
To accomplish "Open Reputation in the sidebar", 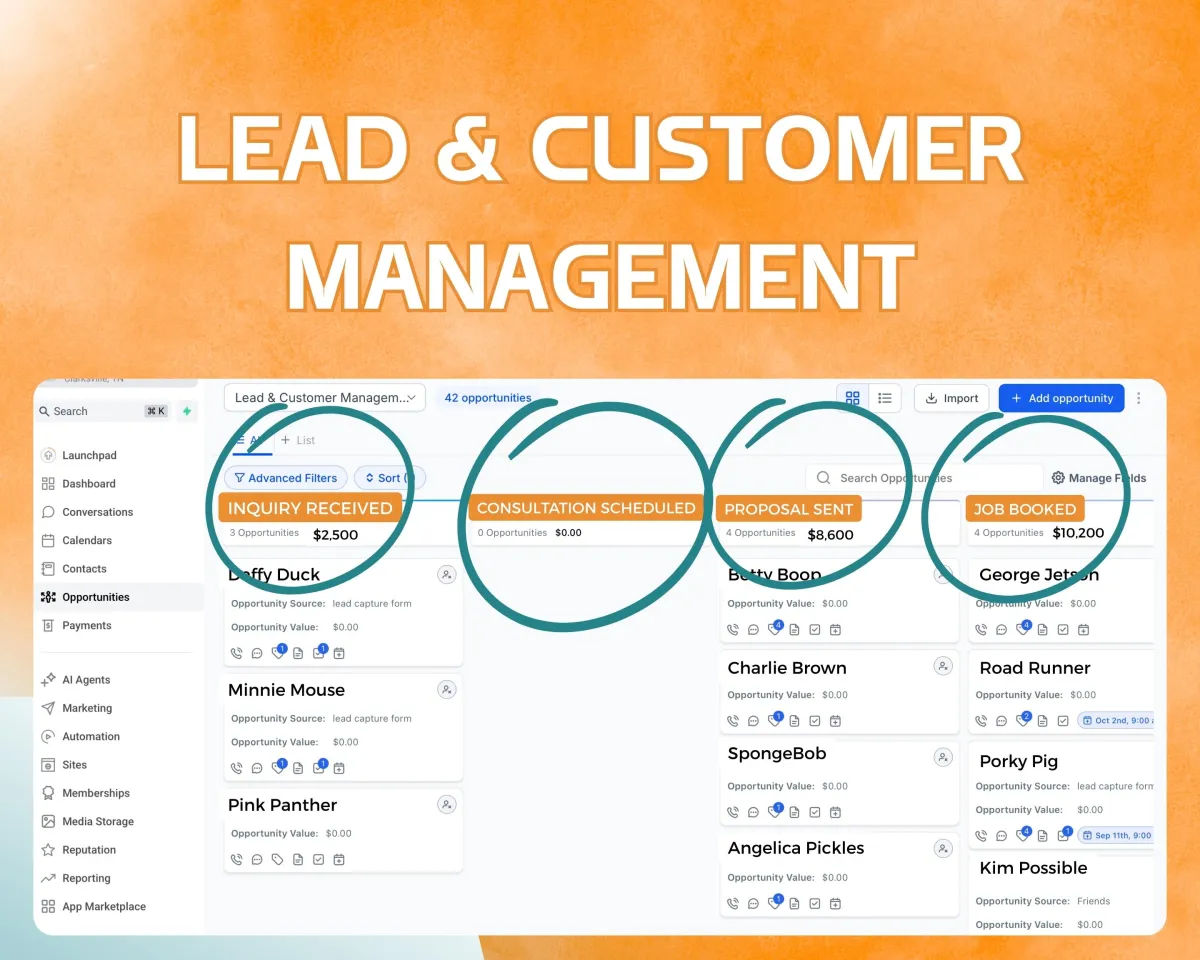I will pos(89,850).
